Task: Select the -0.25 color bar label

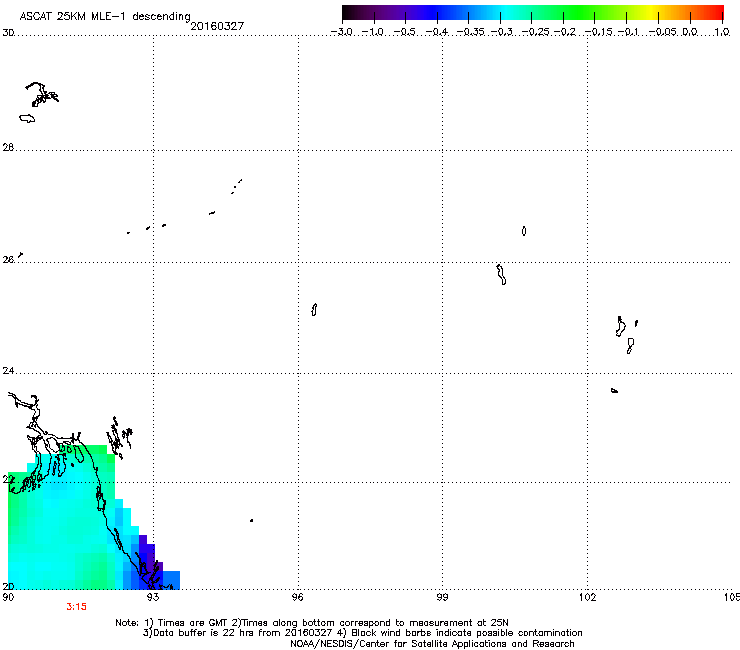Action: (x=536, y=32)
